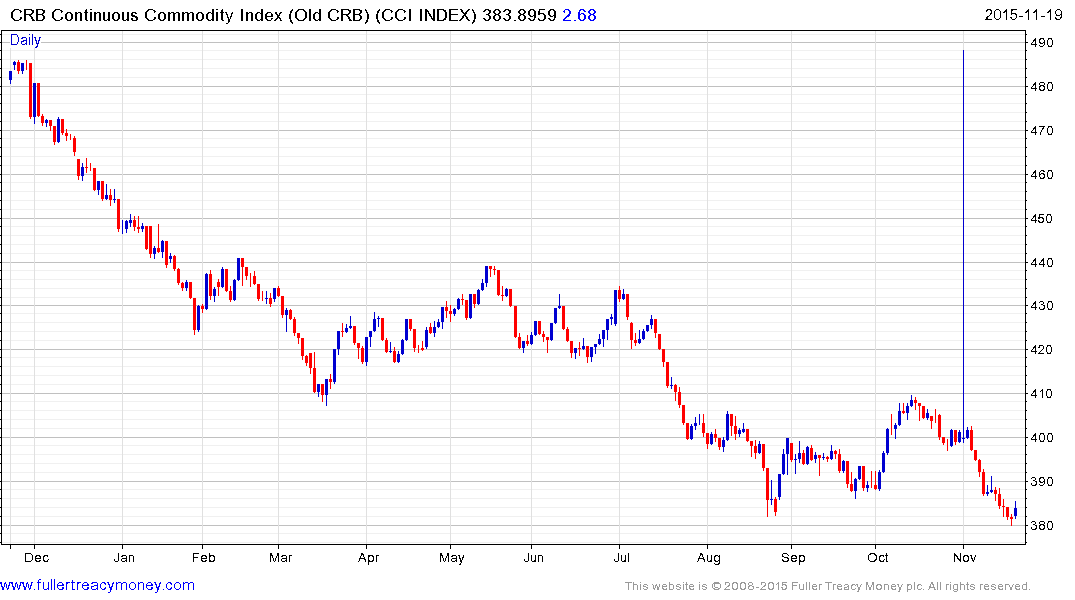Click the 490 price axis label
Viewport: 1075px width, 600px height.
click(1042, 43)
